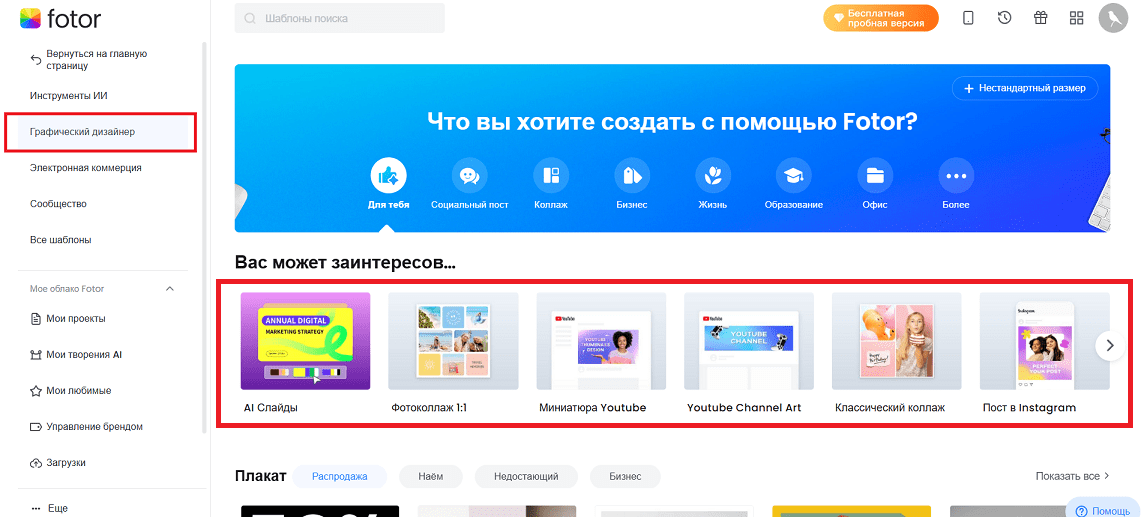The height and width of the screenshot is (517, 1144).
Task: Open the history clock icon
Action: point(1005,18)
